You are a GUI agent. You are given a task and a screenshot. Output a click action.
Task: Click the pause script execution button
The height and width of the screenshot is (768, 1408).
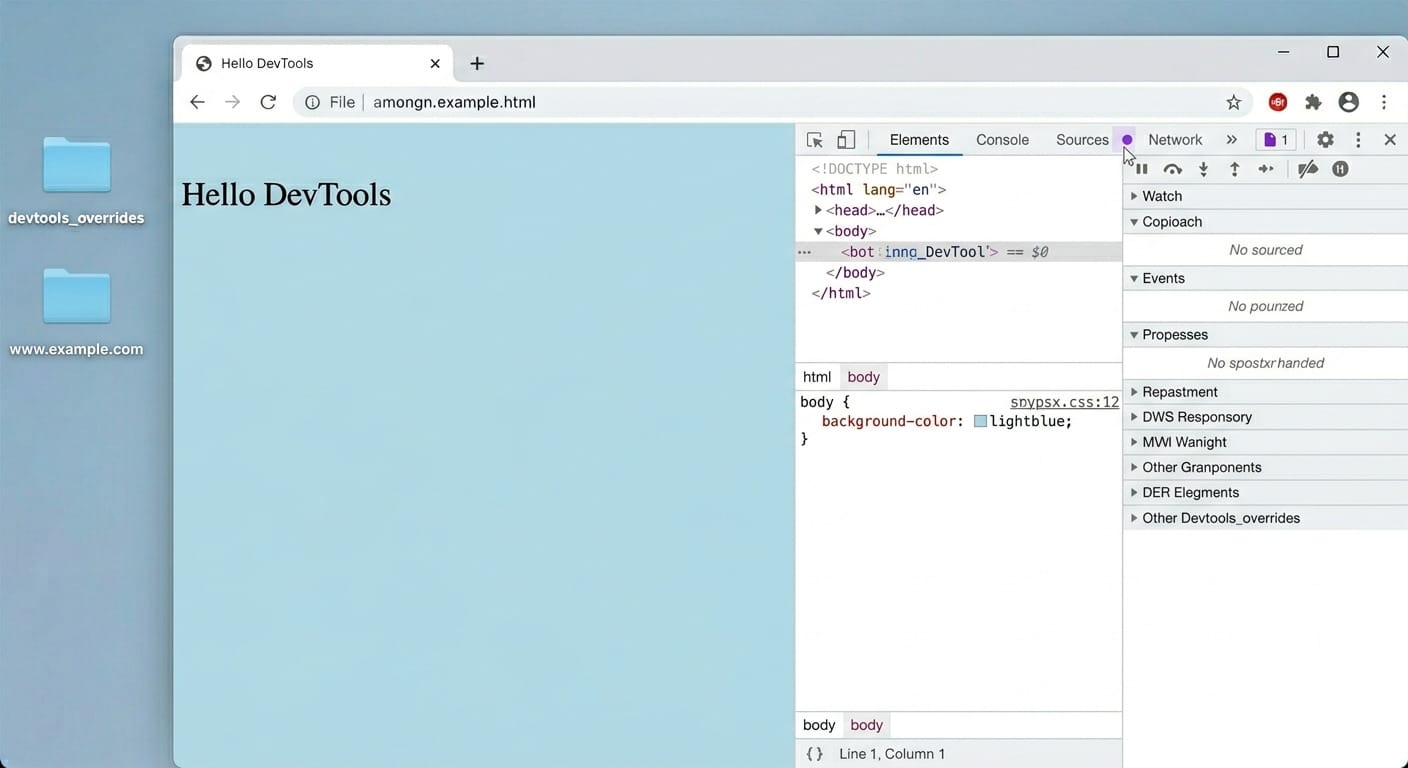(x=1141, y=169)
